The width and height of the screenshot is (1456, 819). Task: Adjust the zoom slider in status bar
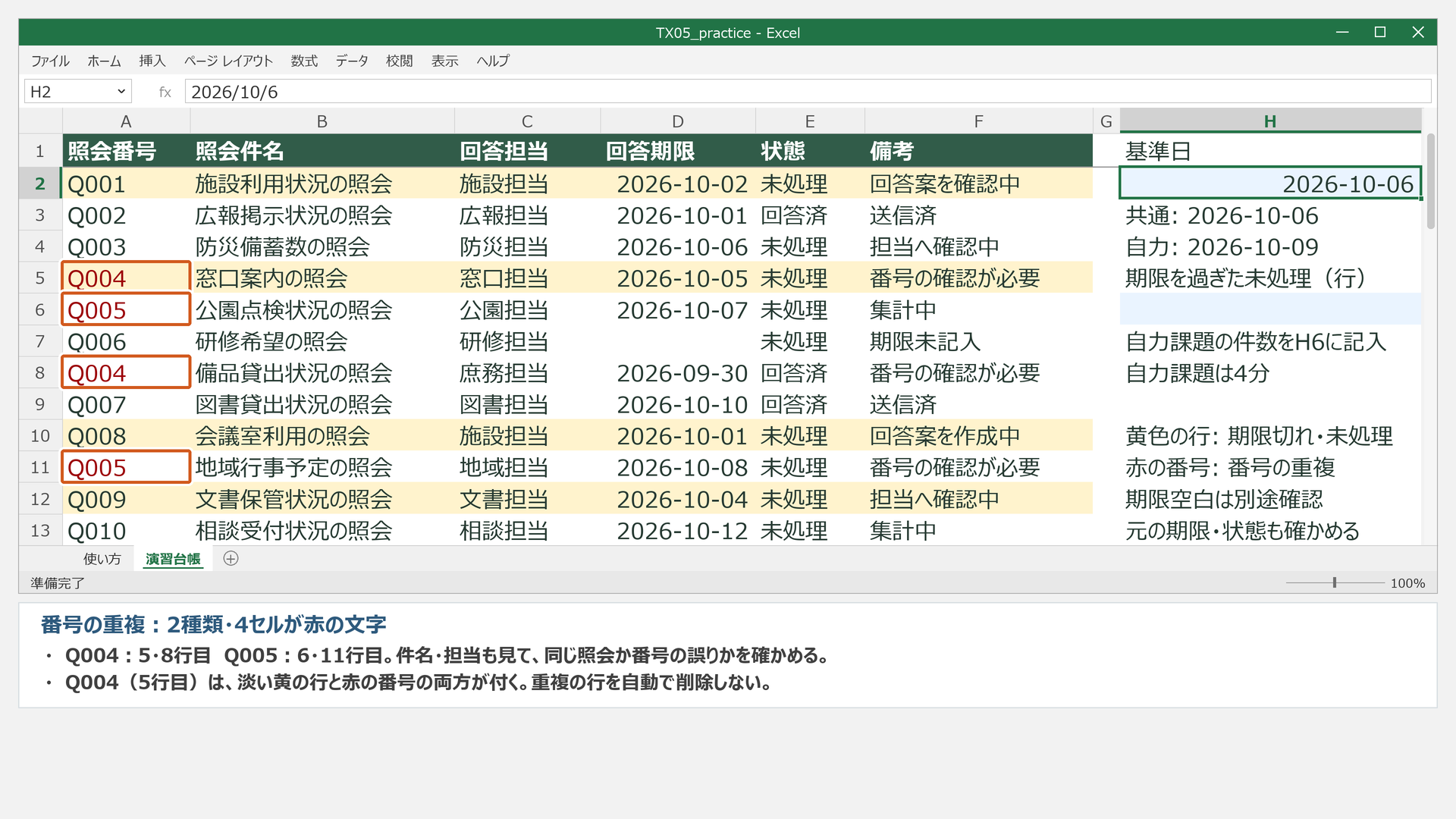coord(1335,582)
